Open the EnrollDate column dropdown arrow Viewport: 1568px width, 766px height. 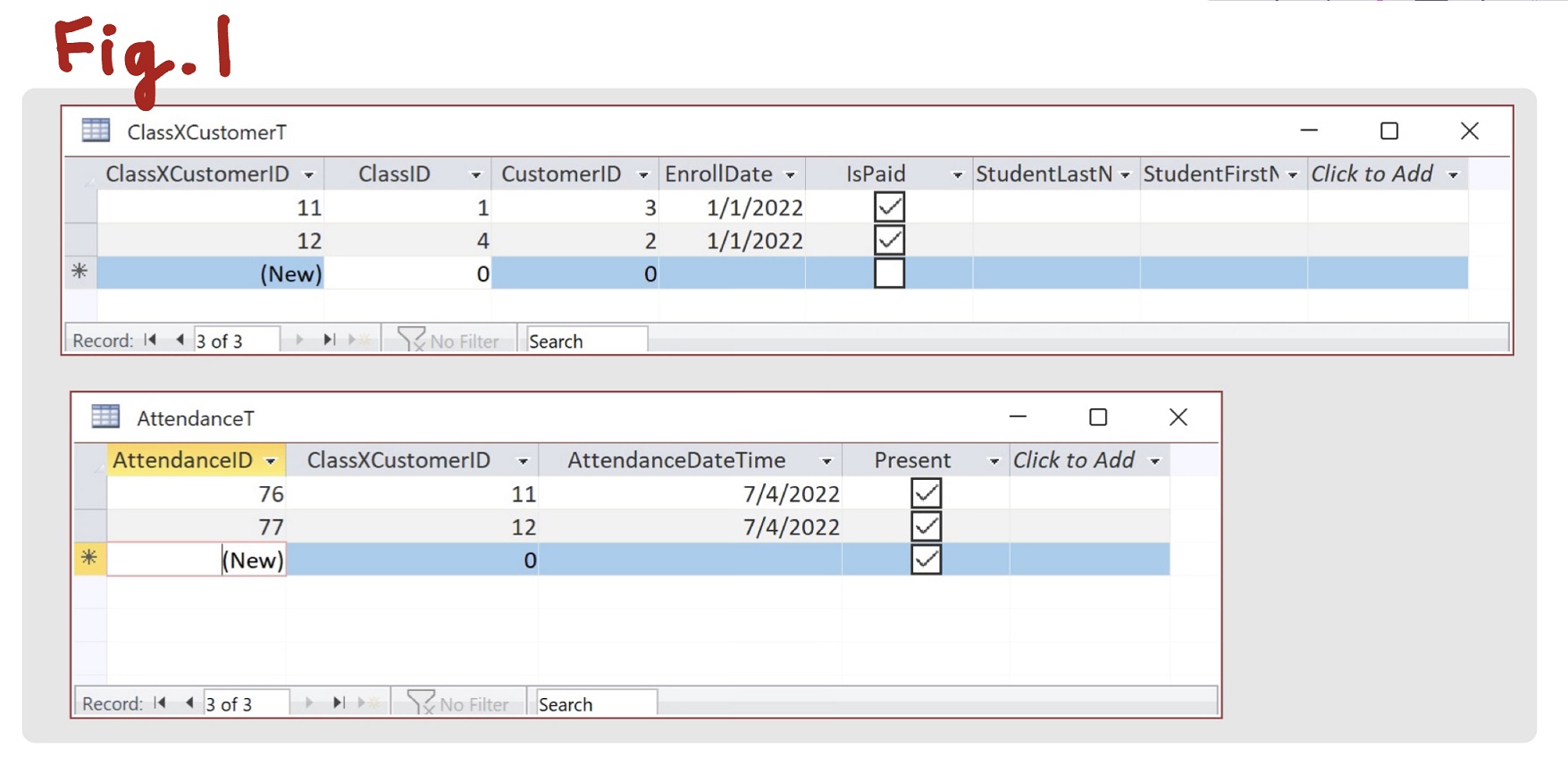tap(790, 175)
